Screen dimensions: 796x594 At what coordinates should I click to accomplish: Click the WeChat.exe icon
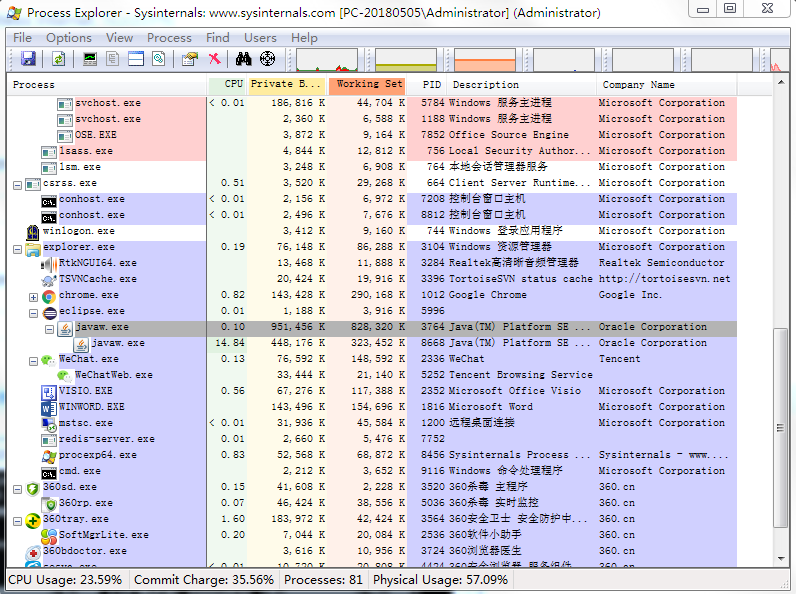click(49, 360)
